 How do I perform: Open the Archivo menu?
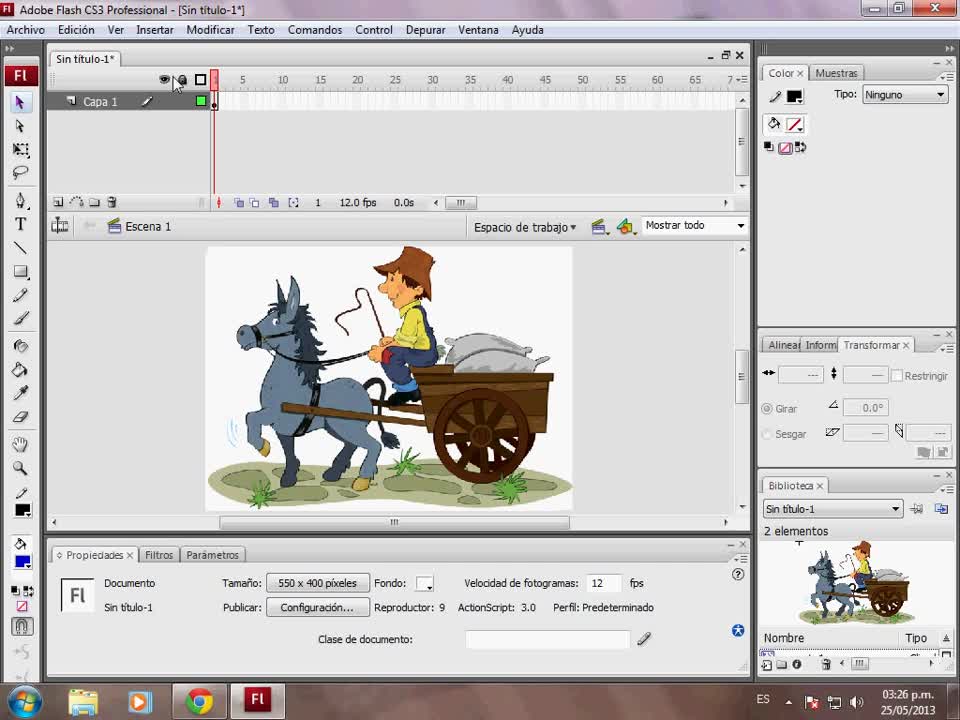point(26,30)
